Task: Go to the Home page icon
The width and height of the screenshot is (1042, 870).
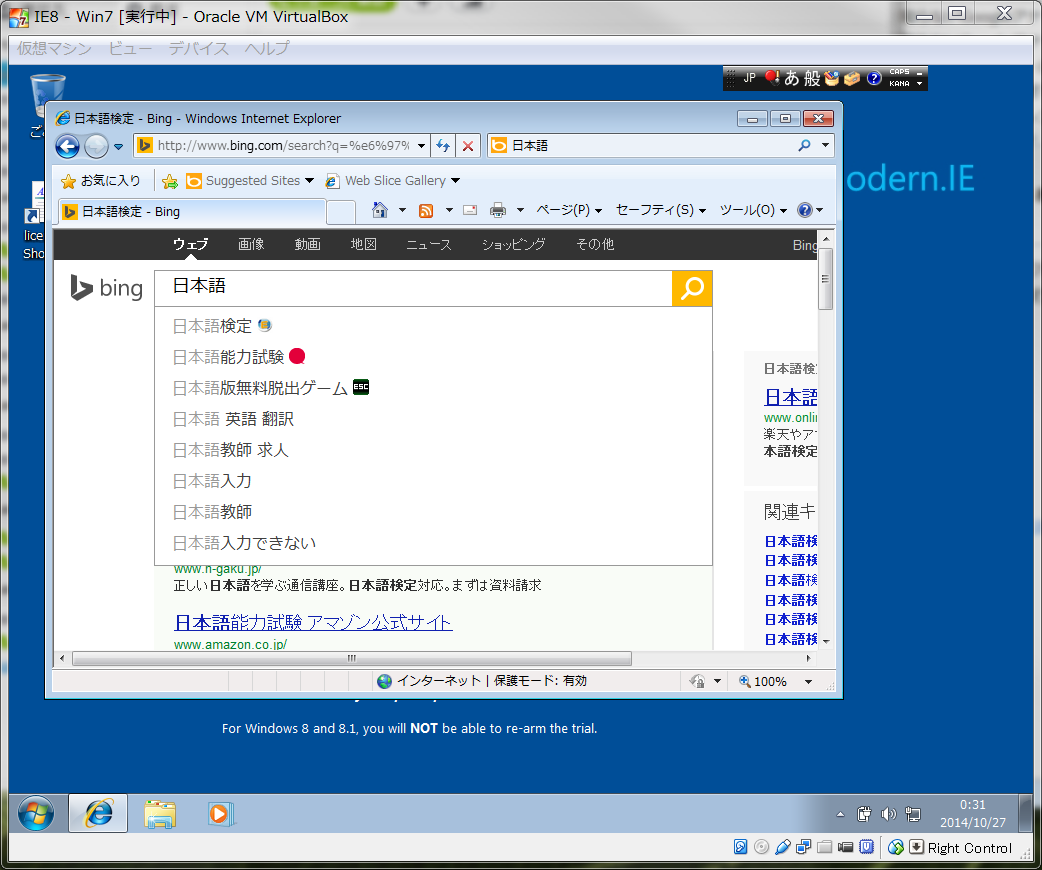Action: [x=379, y=210]
